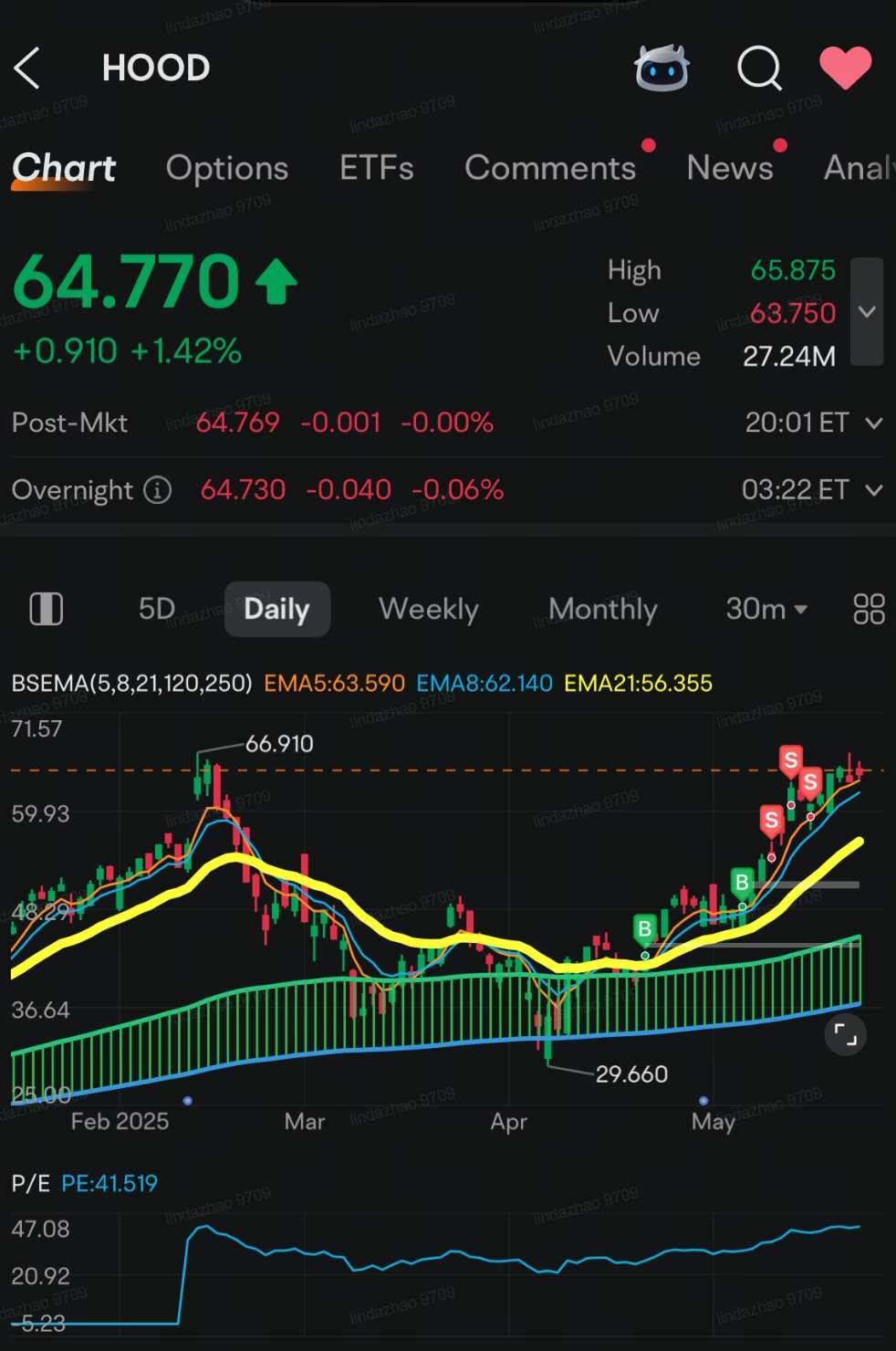Tap the back arrow beside HOOD

(x=27, y=68)
